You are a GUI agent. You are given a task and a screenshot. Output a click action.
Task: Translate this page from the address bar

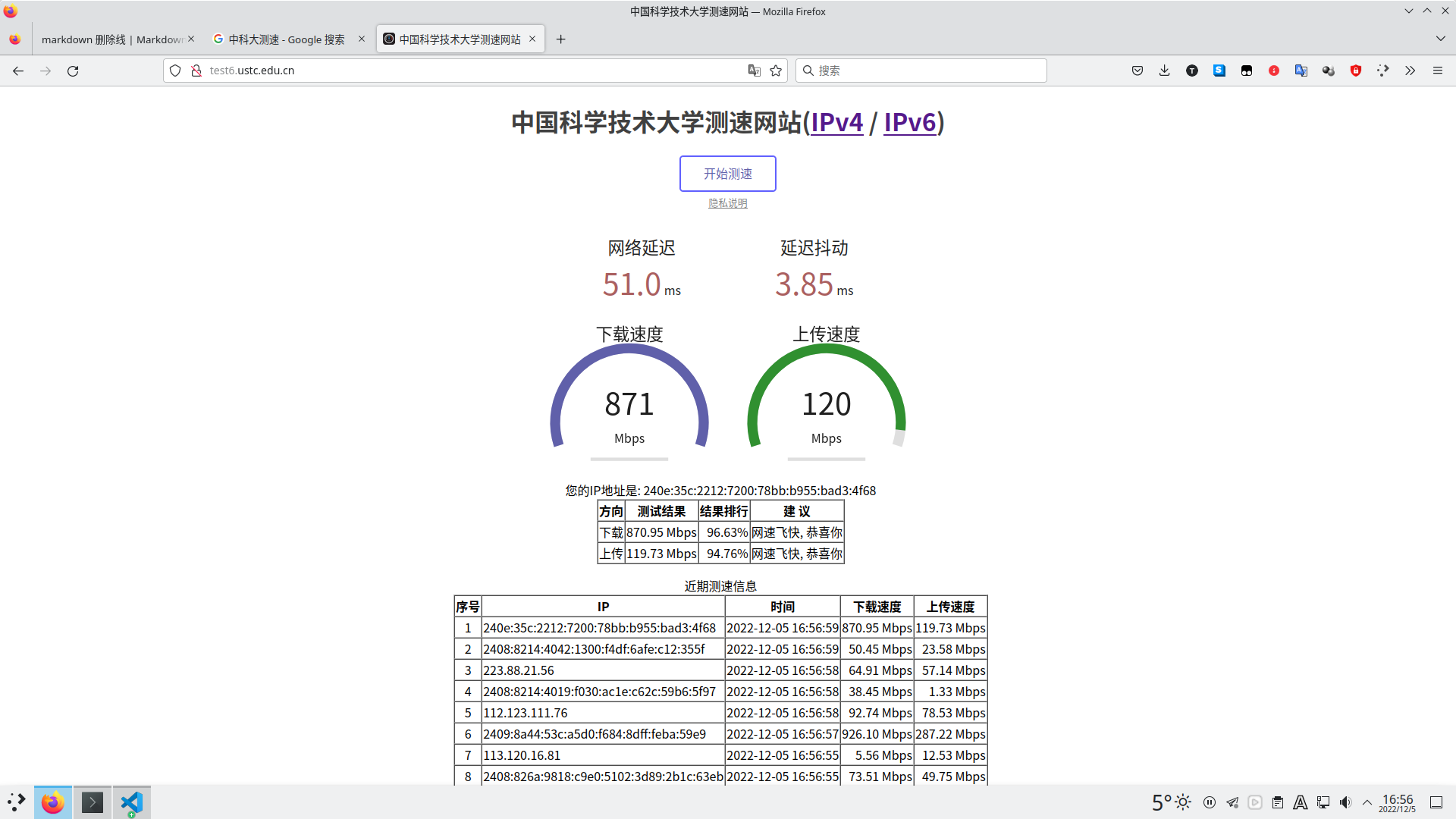click(754, 71)
